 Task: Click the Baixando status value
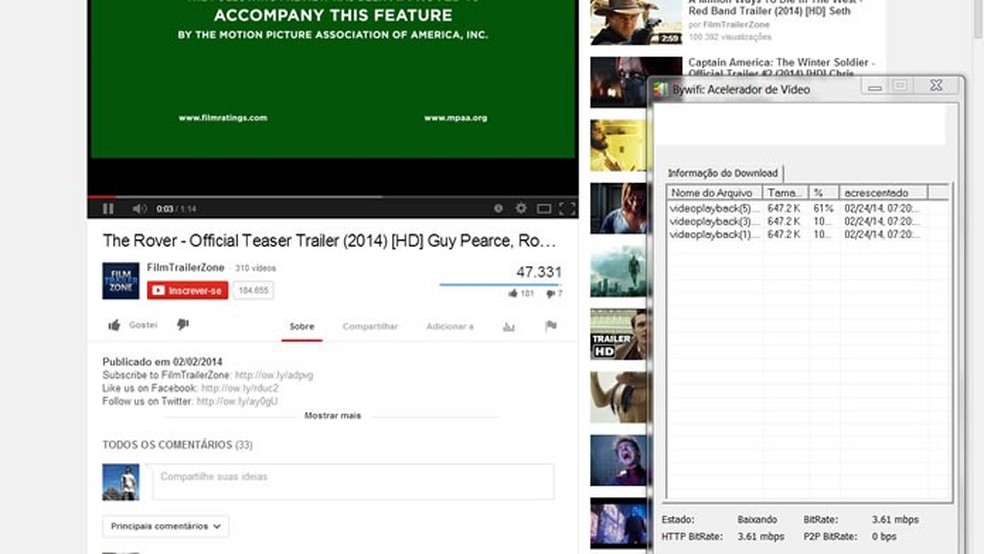tap(757, 519)
